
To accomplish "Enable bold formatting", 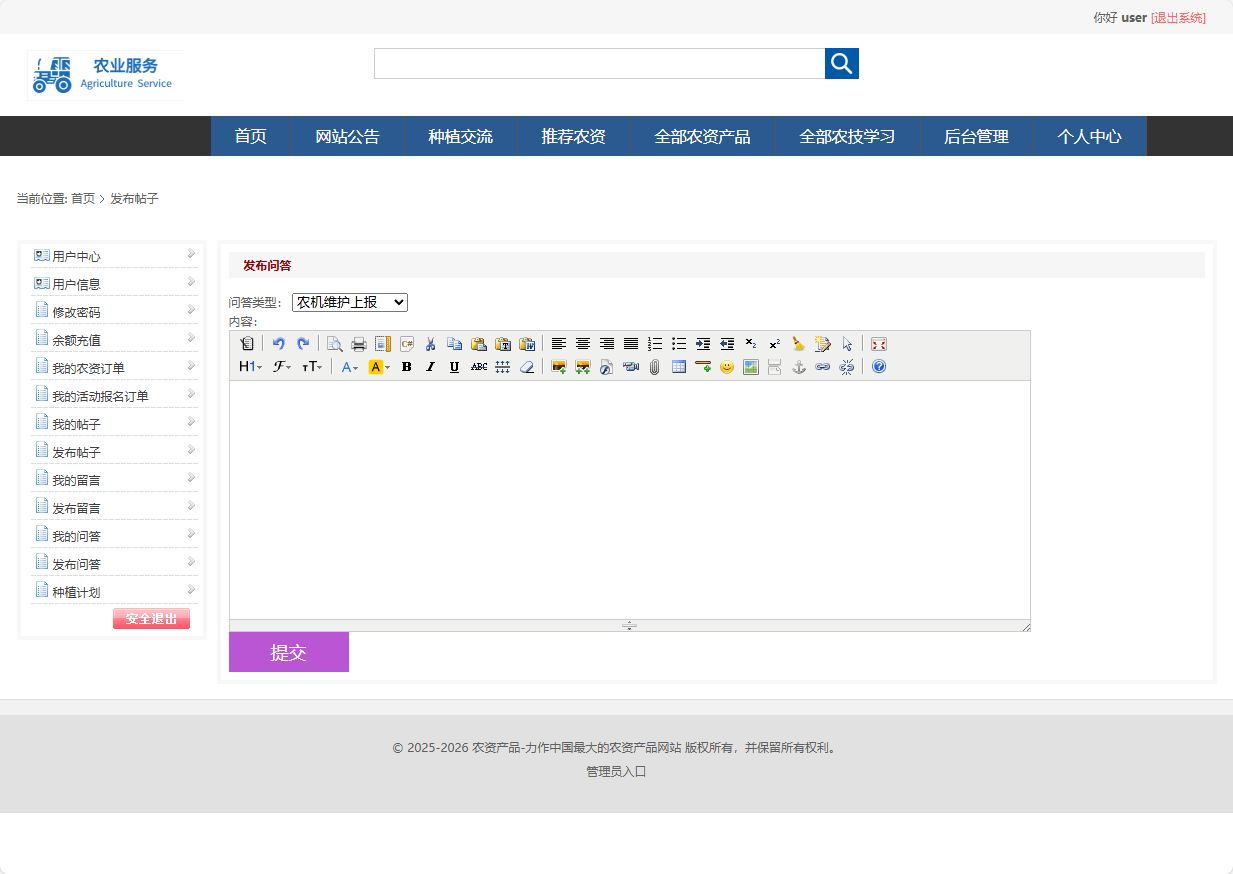I will pos(405,367).
